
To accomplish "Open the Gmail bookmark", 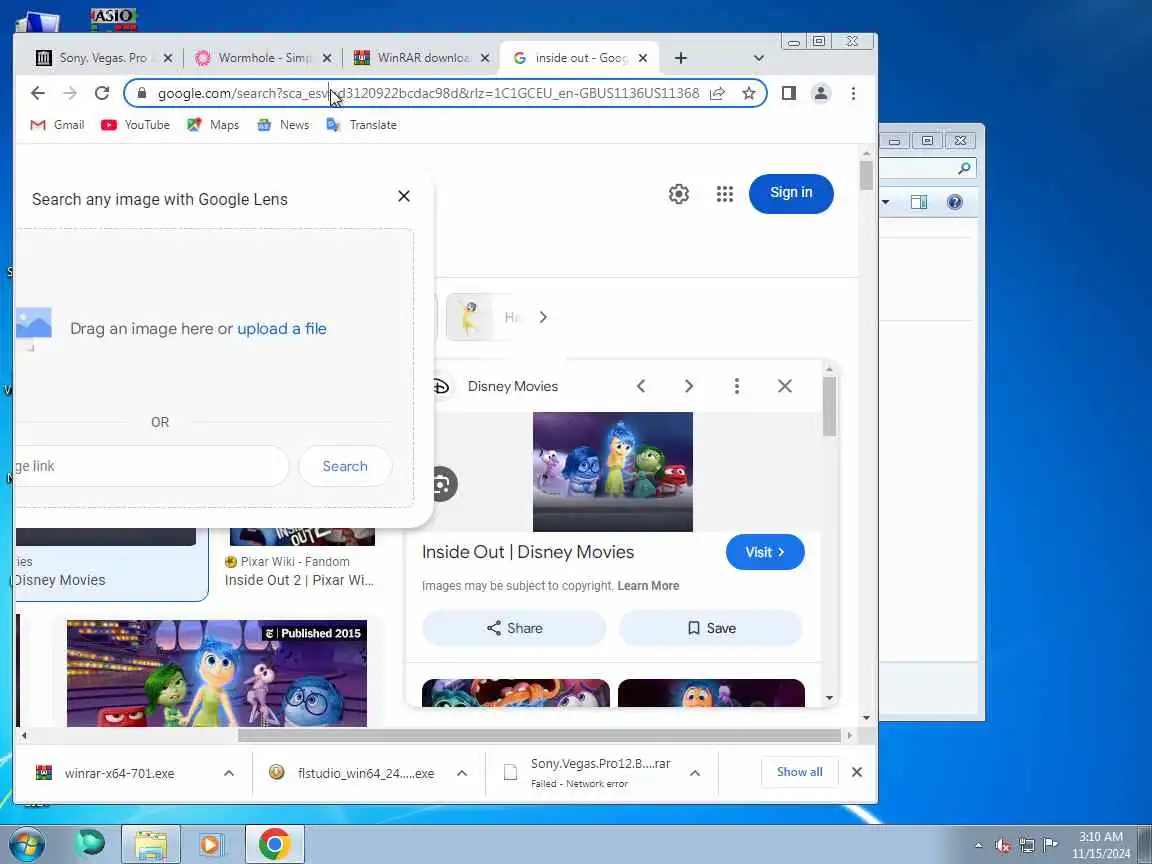I will click(x=57, y=125).
